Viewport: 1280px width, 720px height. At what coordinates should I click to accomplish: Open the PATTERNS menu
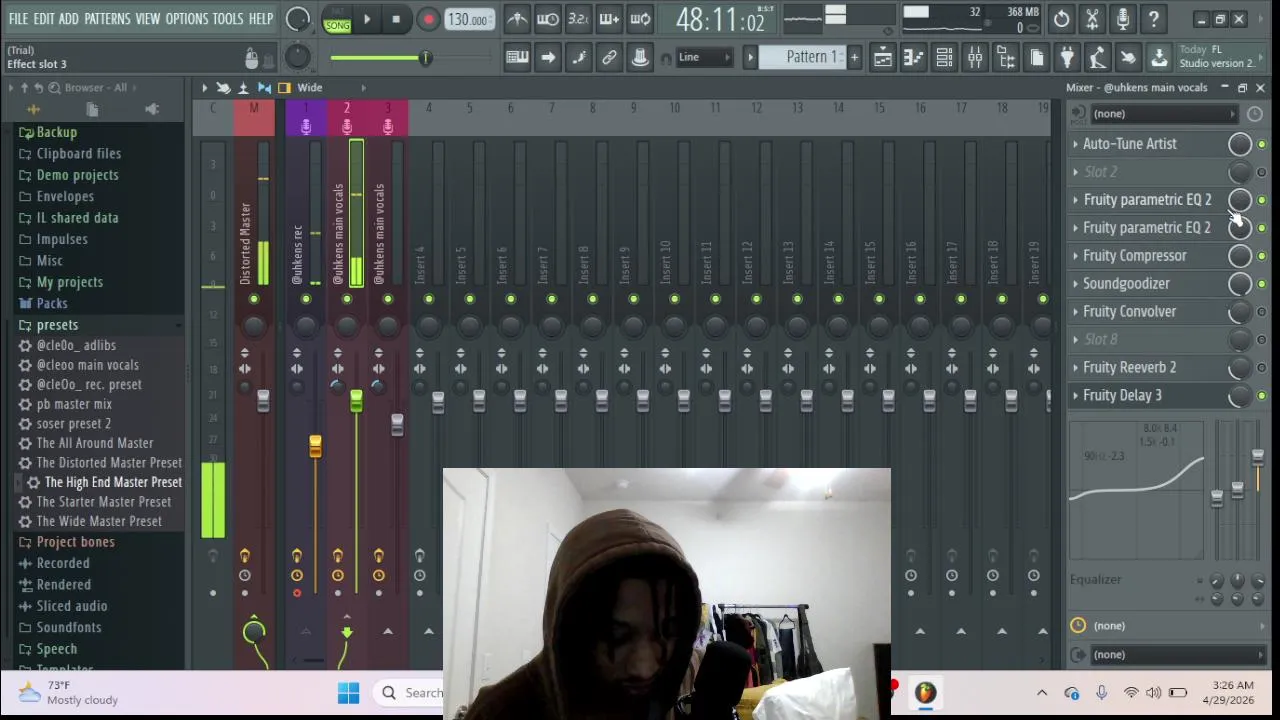pos(107,19)
